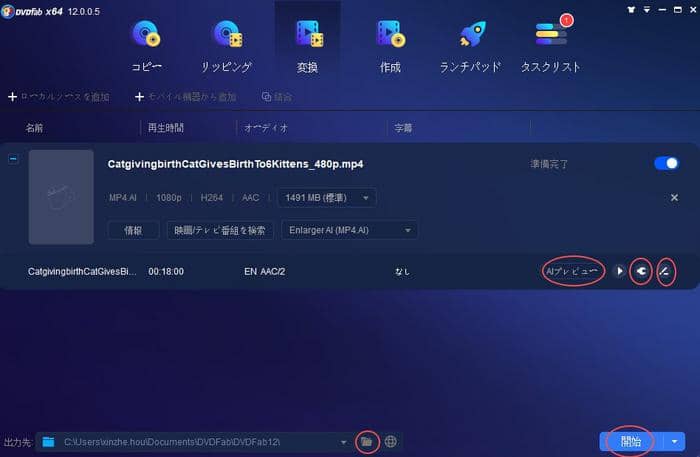
Task: Select the CatgivingbirthCatGivesBi... title row
Action: point(82,271)
